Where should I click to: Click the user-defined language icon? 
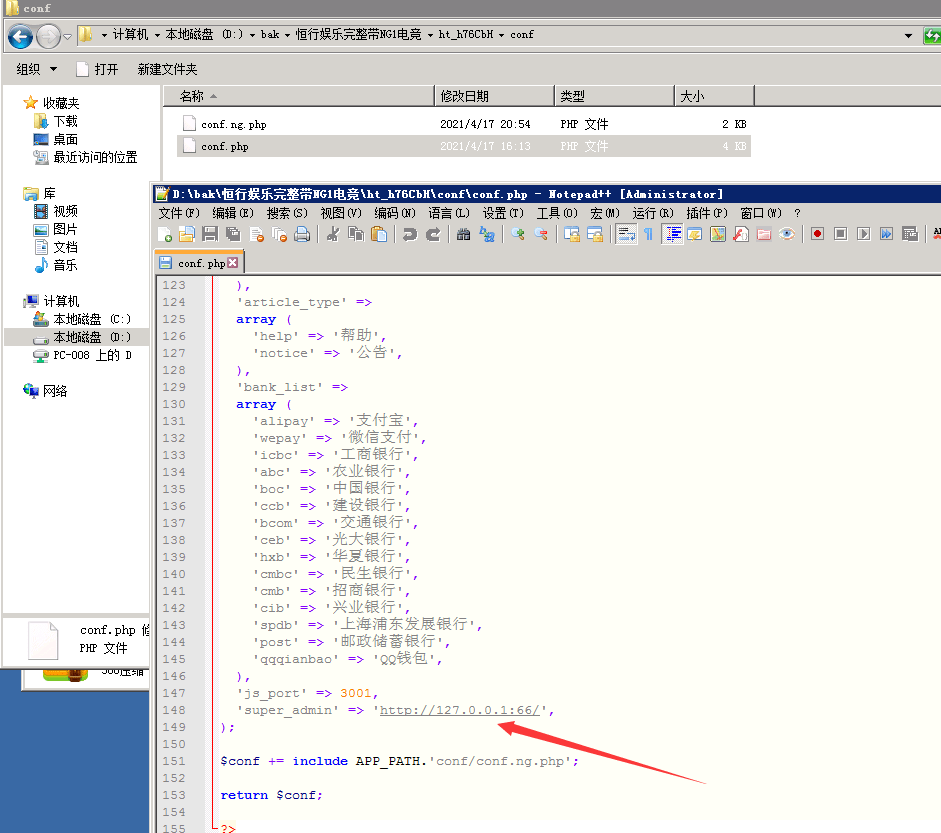click(x=695, y=234)
